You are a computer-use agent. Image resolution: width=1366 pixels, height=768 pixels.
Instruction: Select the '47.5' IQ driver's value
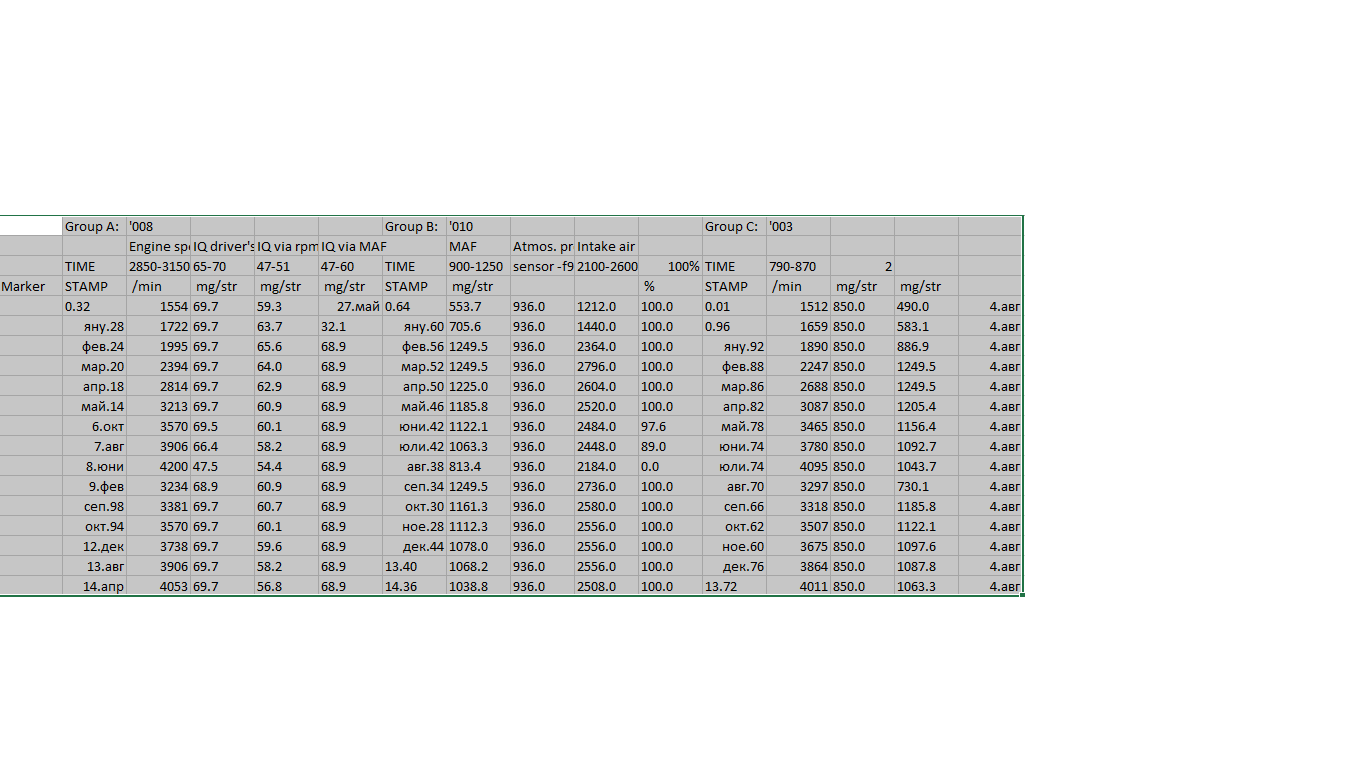click(x=222, y=466)
